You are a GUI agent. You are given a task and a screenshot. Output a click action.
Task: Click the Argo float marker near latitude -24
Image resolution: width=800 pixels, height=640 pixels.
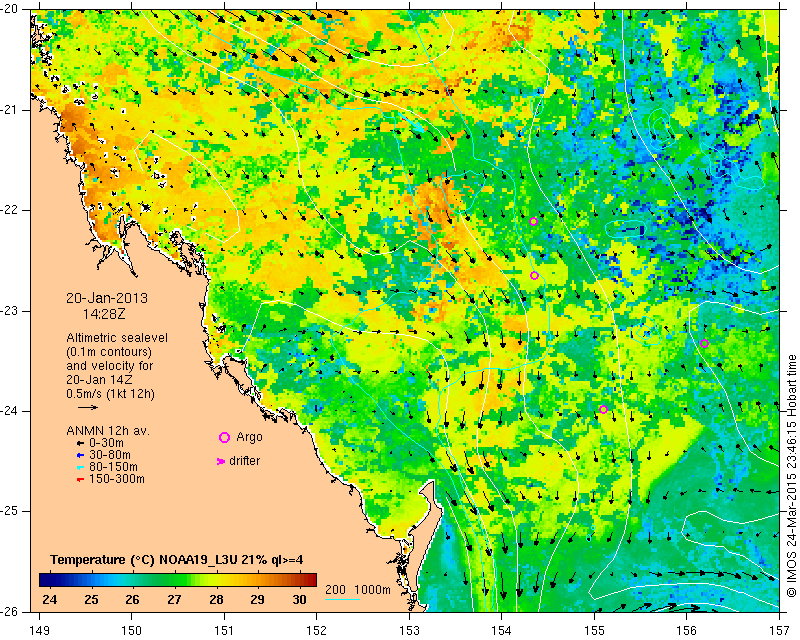[x=604, y=409]
